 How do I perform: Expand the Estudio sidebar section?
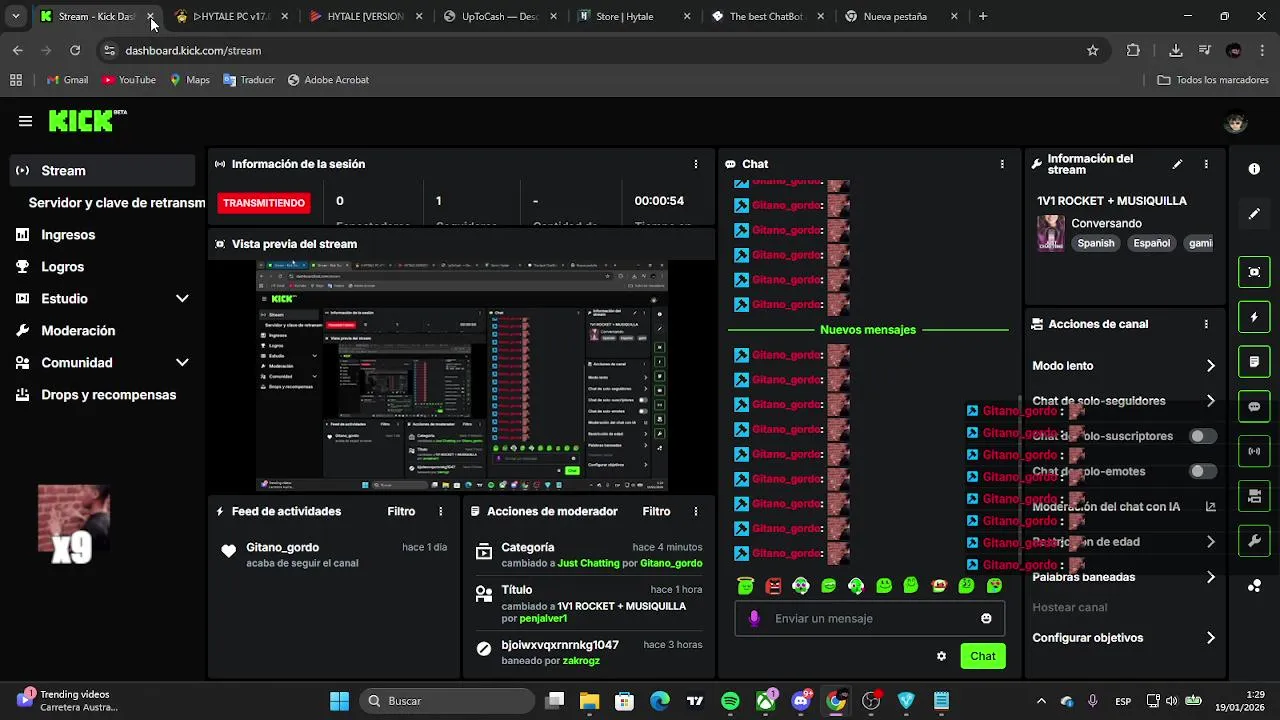coord(182,299)
